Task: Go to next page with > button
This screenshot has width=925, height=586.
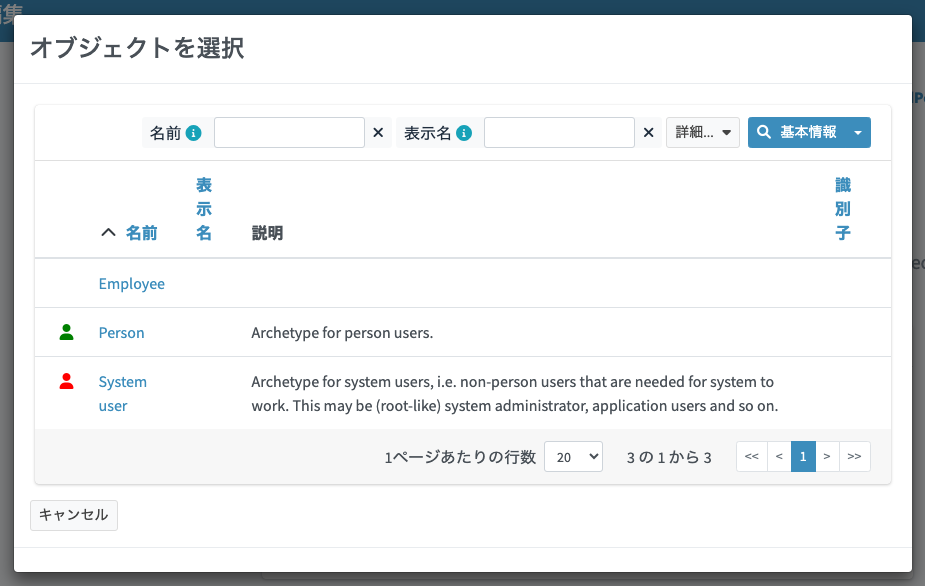Action: click(x=827, y=456)
